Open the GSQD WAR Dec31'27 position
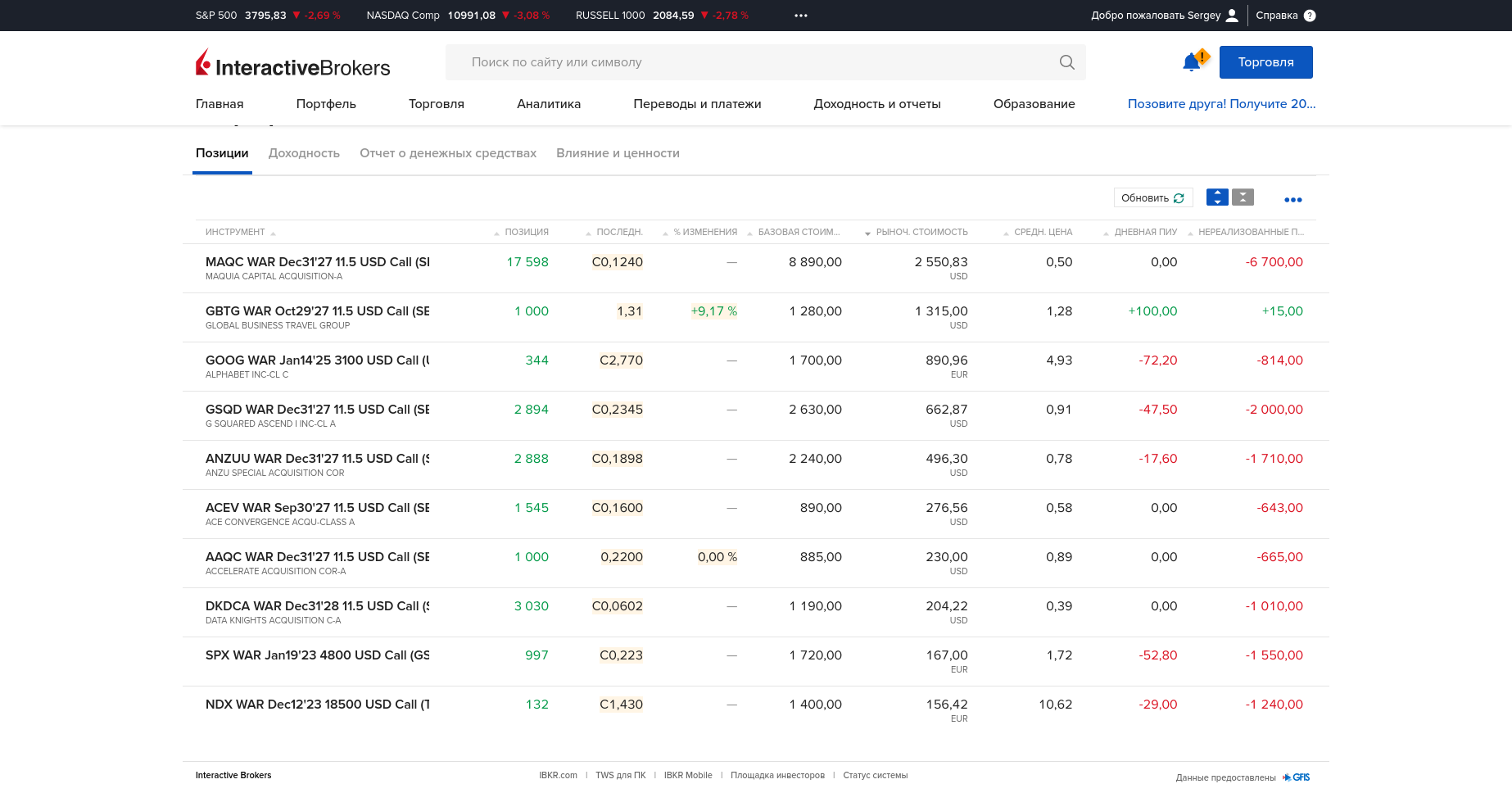The height and width of the screenshot is (793, 1512). click(x=318, y=410)
